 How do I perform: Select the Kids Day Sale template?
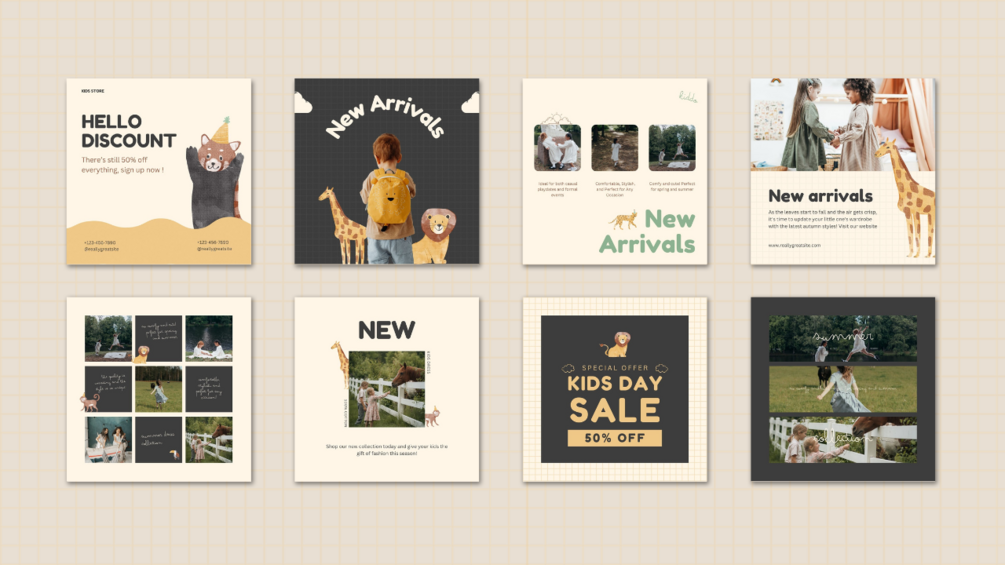pos(615,389)
